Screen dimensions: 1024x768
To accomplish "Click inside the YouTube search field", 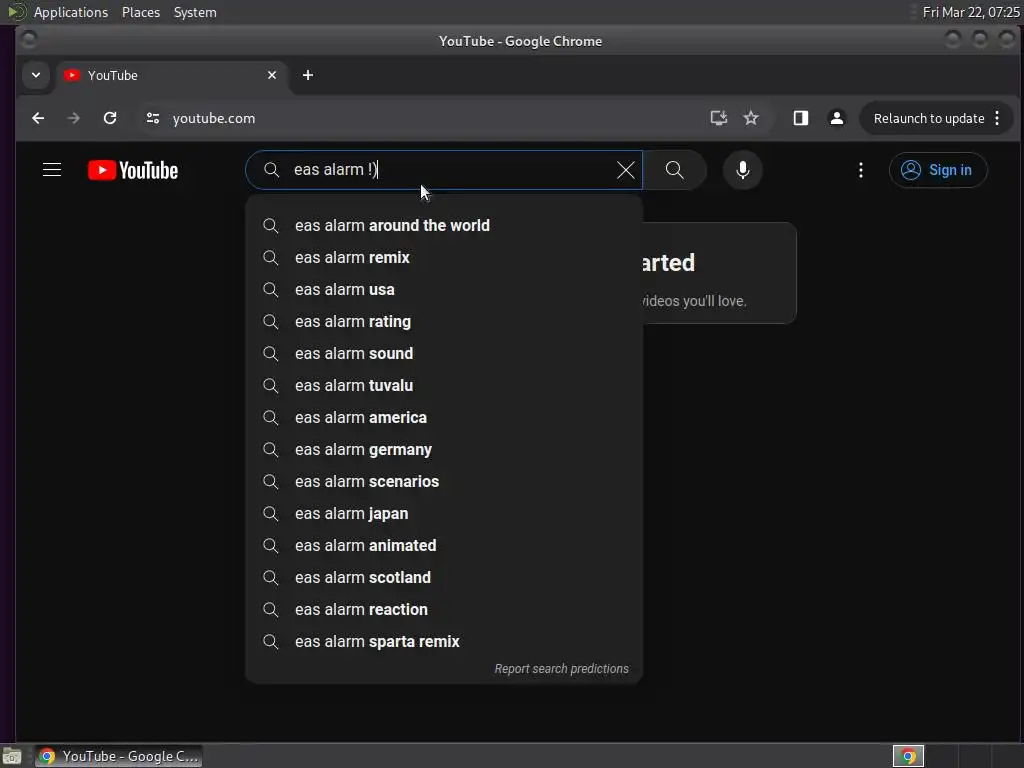I will (x=444, y=170).
